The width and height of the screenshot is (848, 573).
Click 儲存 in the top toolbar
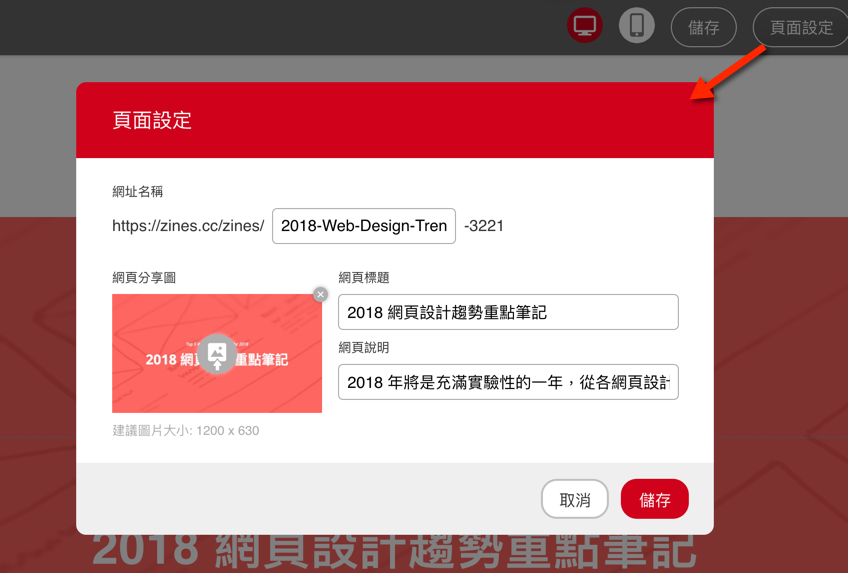click(703, 28)
